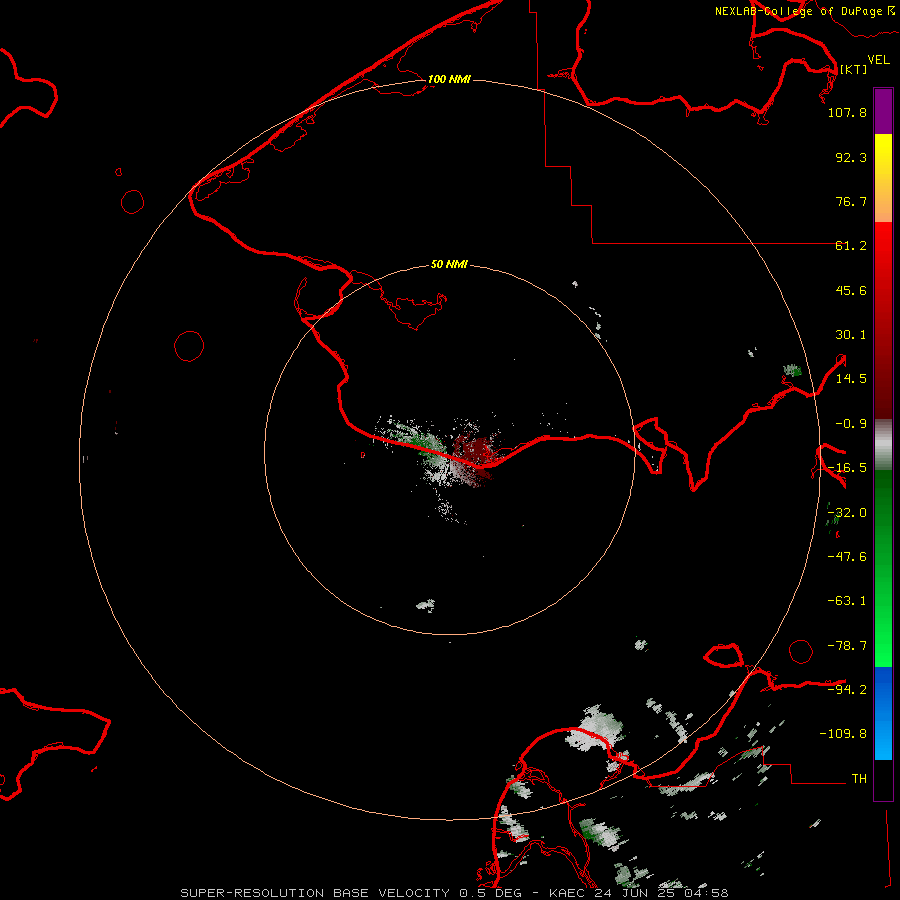
Task: Click the 92.3 velocity scale value
Action: (851, 157)
